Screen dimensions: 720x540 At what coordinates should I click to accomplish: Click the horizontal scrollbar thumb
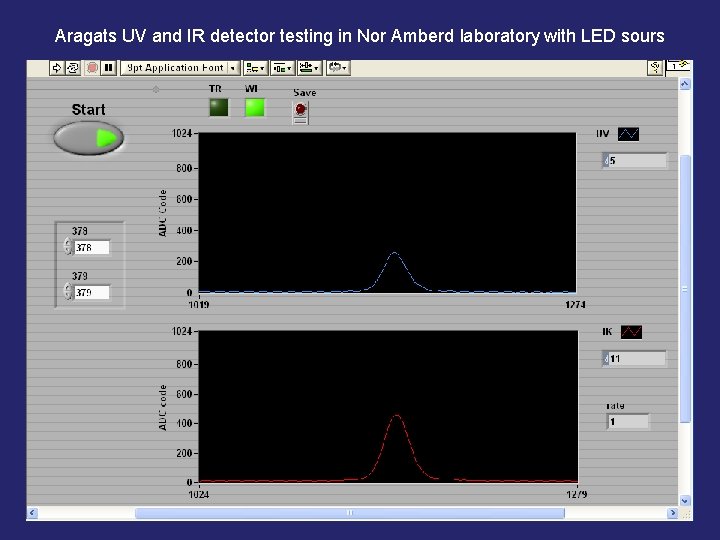click(x=349, y=512)
